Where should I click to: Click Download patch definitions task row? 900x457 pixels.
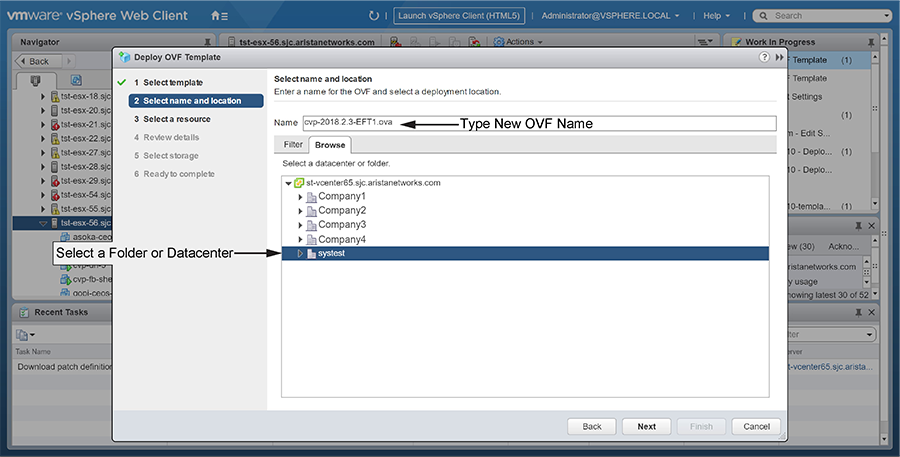coord(63,367)
